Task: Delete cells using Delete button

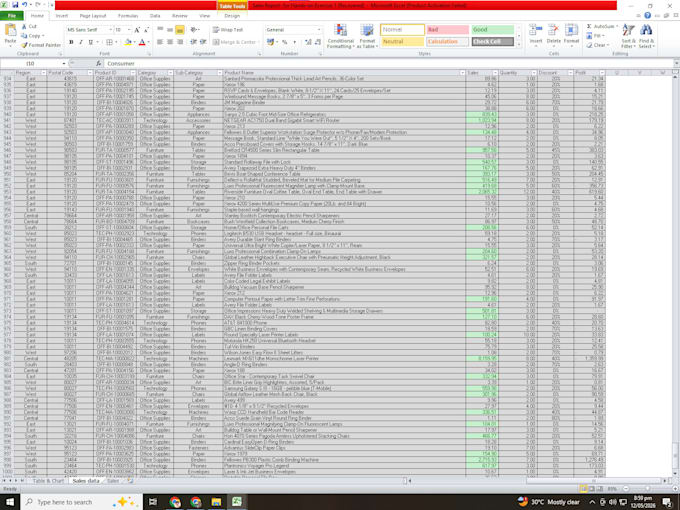Action: tap(553, 35)
